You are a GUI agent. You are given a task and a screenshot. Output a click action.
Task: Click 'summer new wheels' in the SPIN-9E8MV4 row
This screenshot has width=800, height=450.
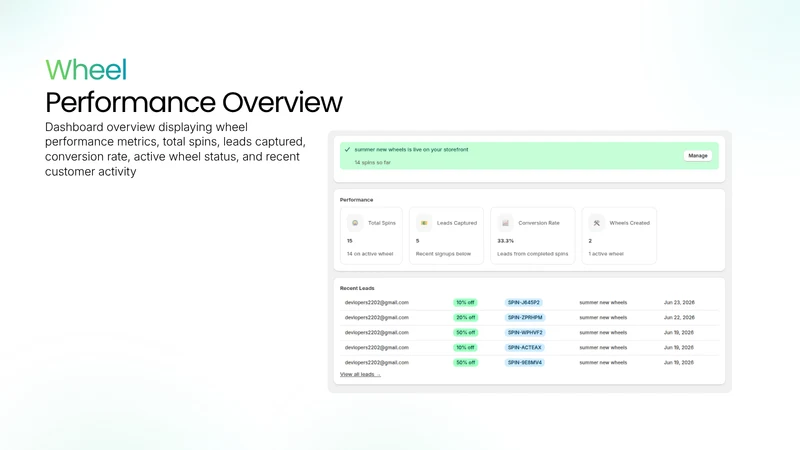click(x=603, y=363)
